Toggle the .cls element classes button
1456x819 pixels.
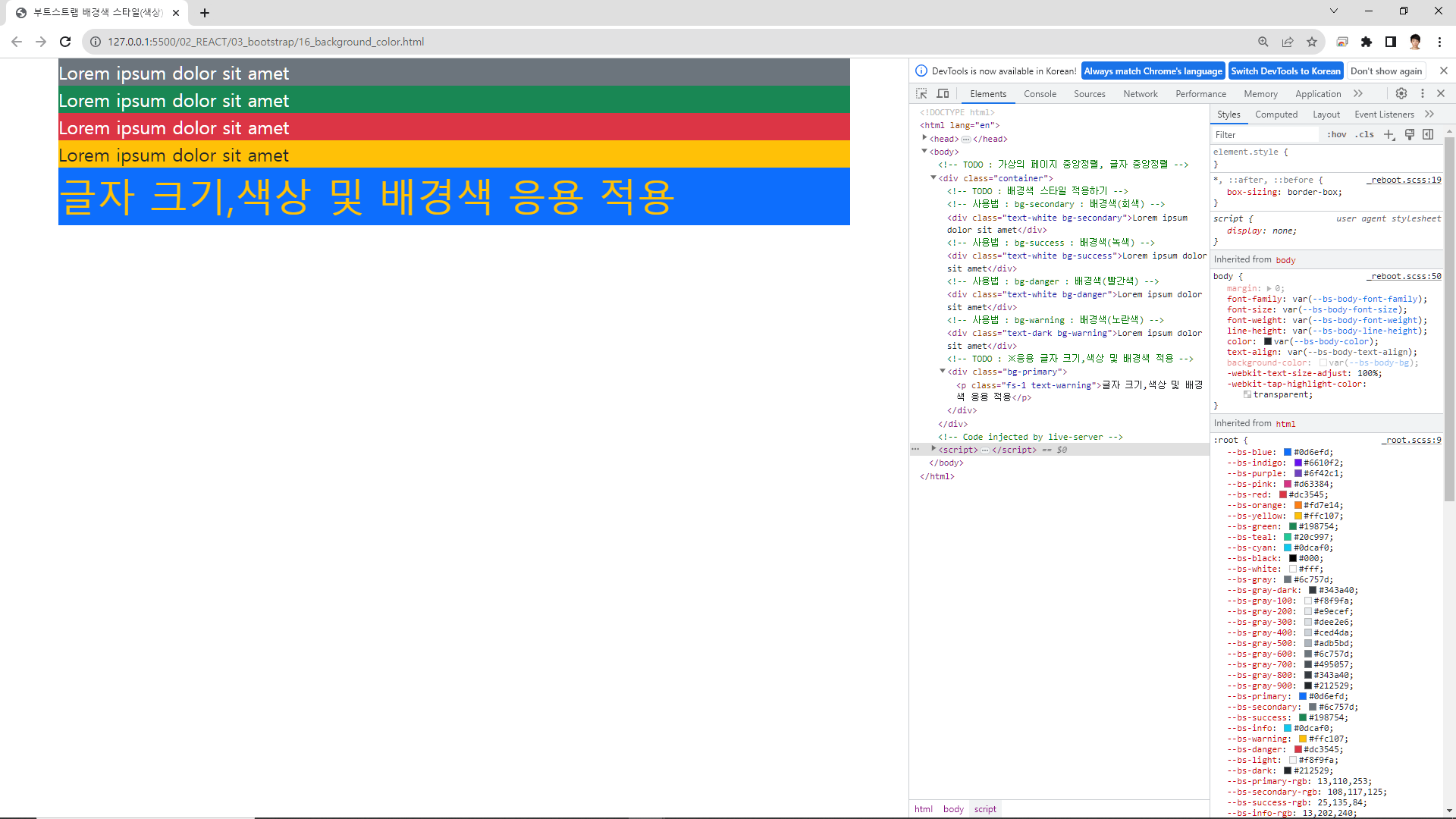pos(1365,134)
